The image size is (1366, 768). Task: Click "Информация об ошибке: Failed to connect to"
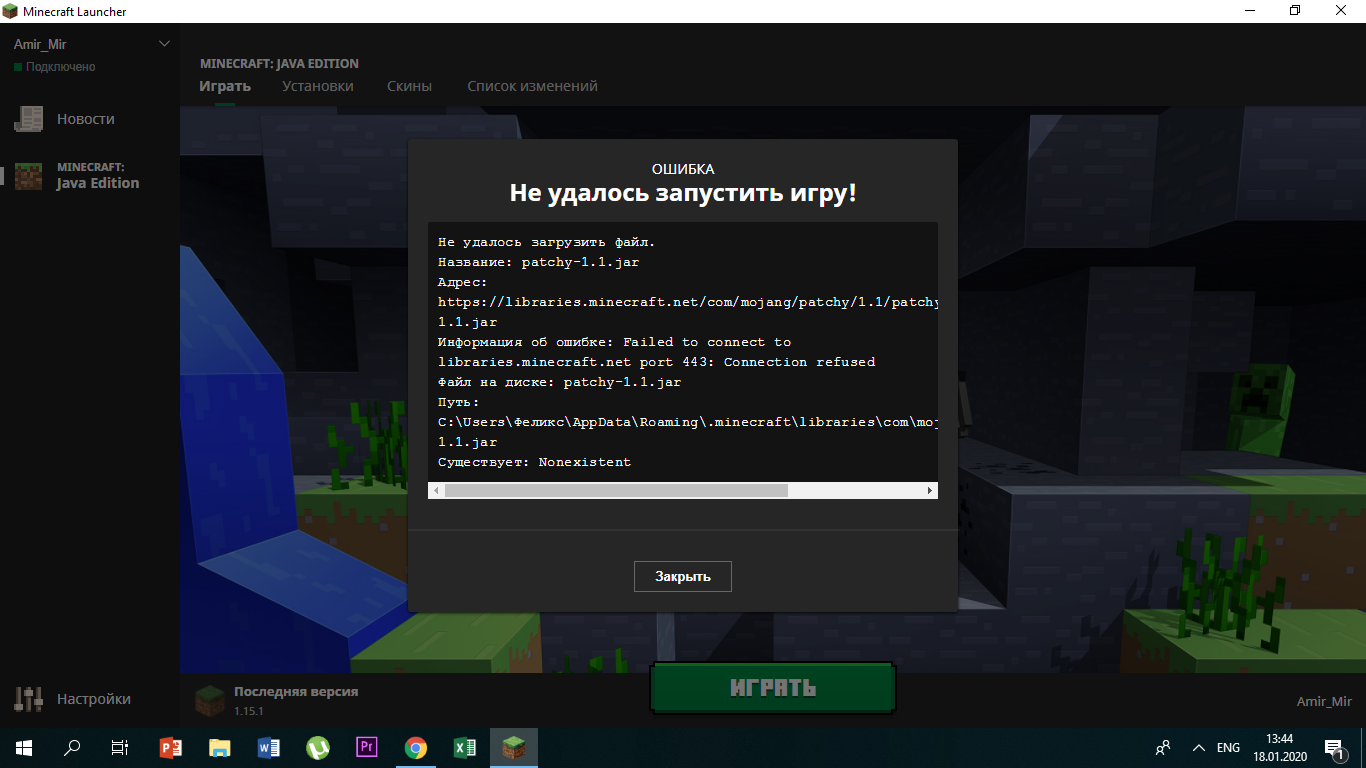point(614,342)
